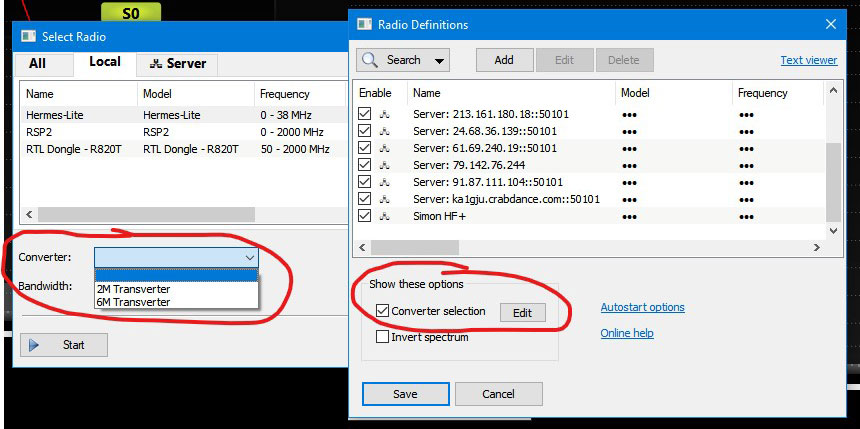The width and height of the screenshot is (860, 429).
Task: Click network icon beside Server 79.142.76.244
Action: [x=385, y=165]
